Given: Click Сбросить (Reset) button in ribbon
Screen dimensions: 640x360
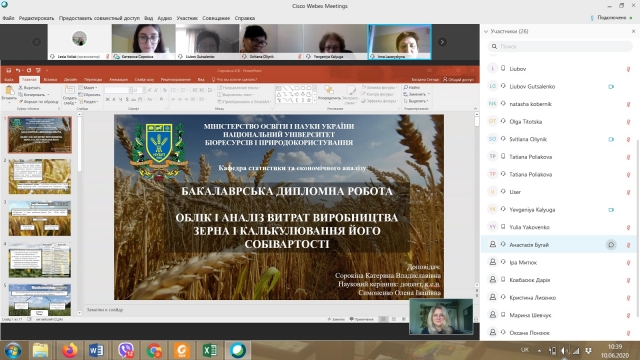Looking at the screenshot, I should click(x=89, y=95).
